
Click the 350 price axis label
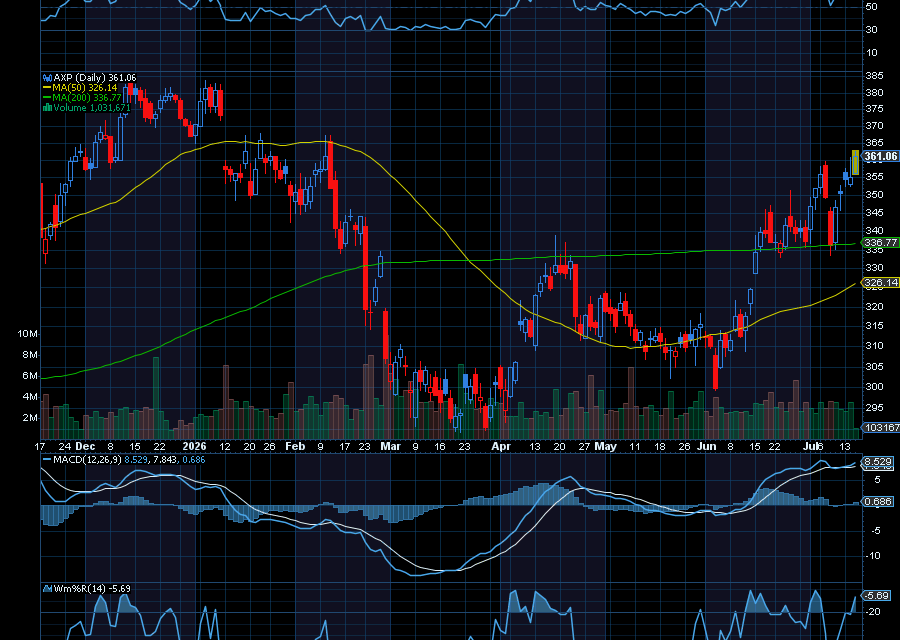pos(874,195)
